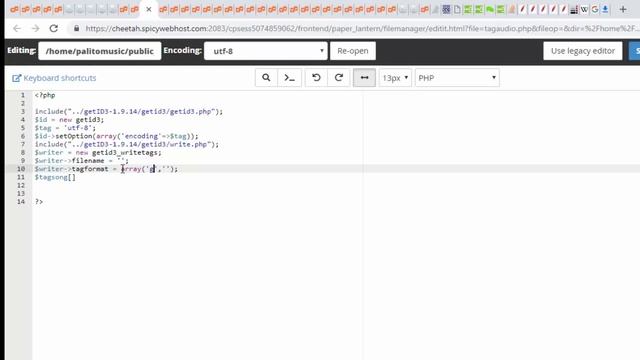Open the Keyboard shortcuts link

tap(54, 78)
